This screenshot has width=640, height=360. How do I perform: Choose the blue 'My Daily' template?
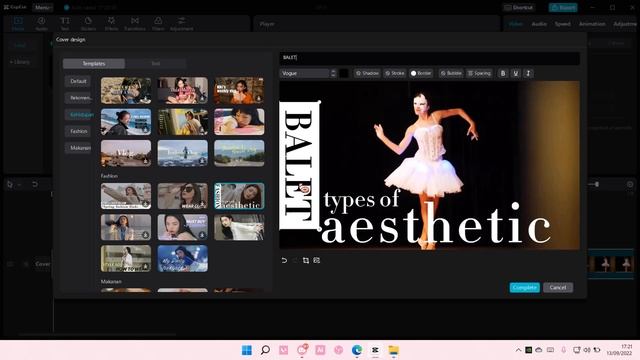[182, 258]
